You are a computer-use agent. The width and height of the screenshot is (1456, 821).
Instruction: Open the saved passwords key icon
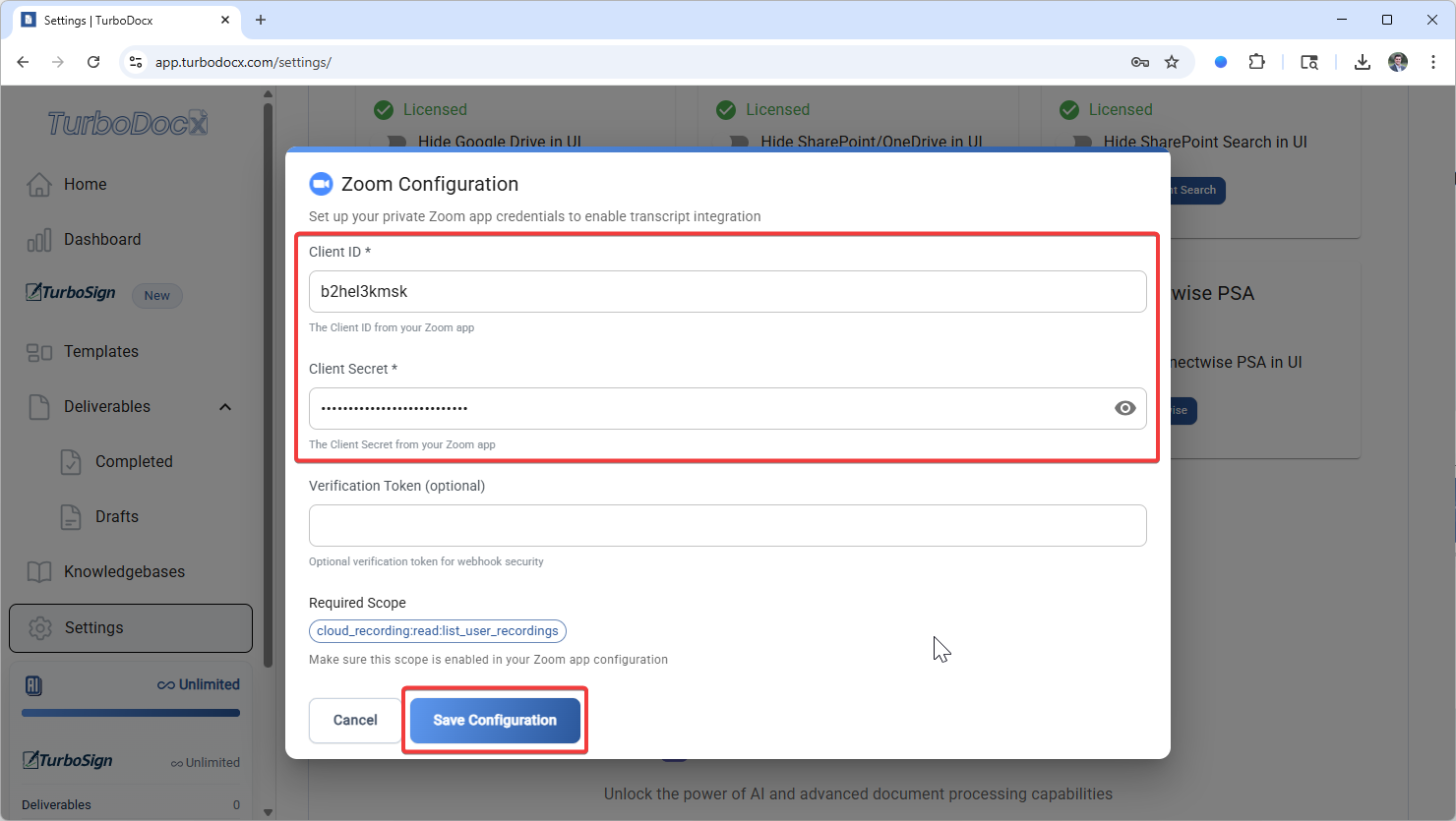pos(1140,62)
